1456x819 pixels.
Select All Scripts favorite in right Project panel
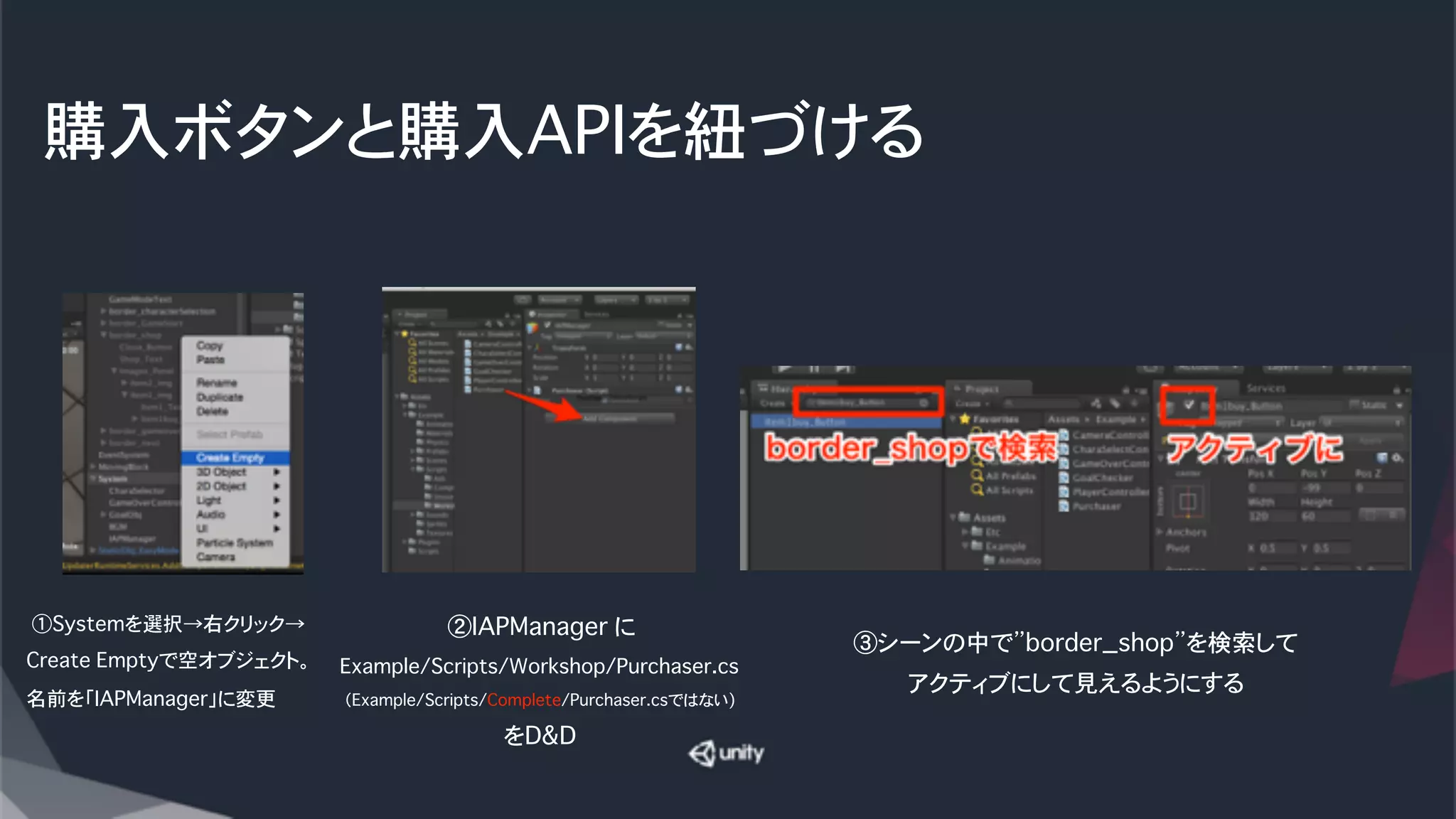1002,491
